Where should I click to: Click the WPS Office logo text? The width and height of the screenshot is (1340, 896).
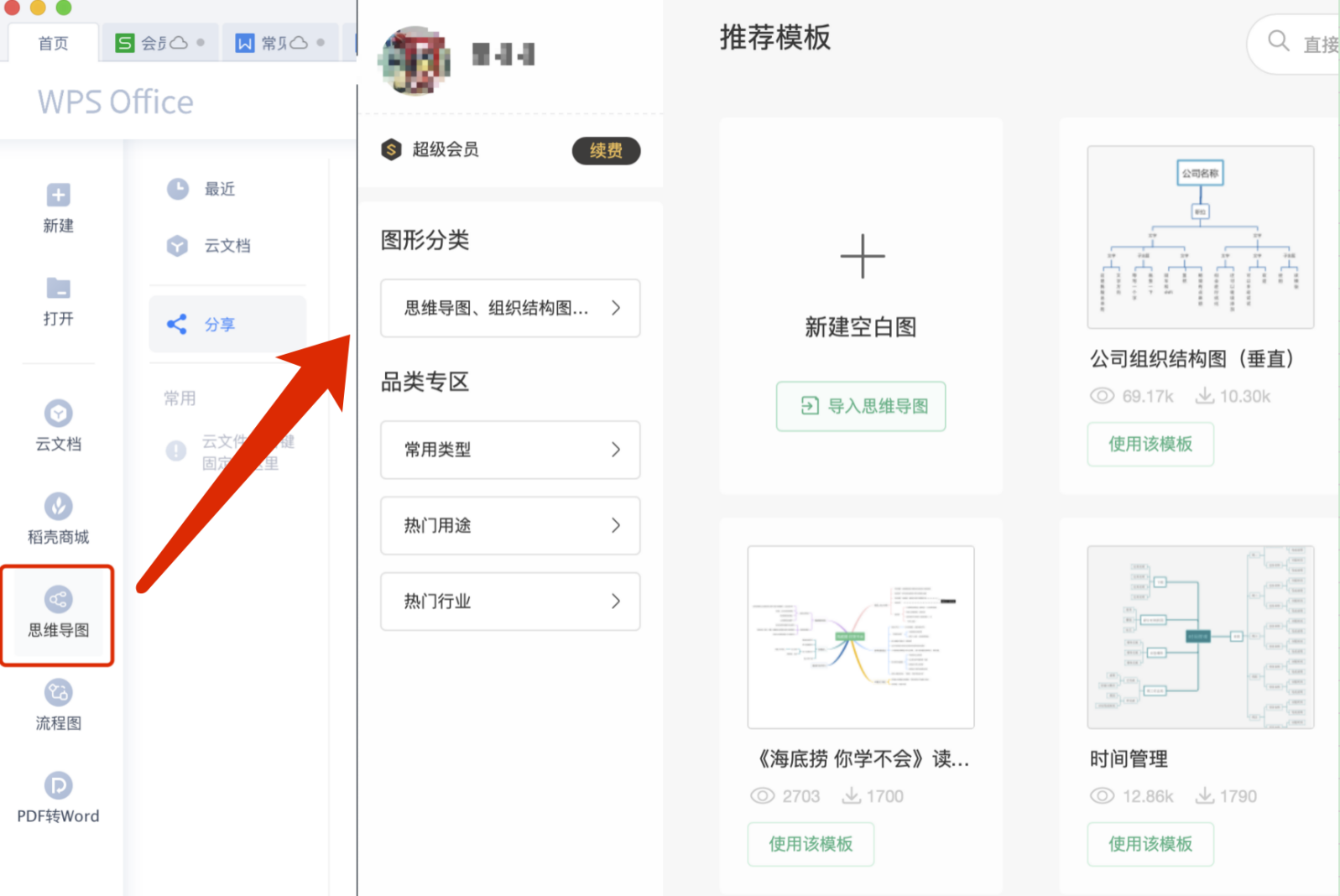click(116, 102)
